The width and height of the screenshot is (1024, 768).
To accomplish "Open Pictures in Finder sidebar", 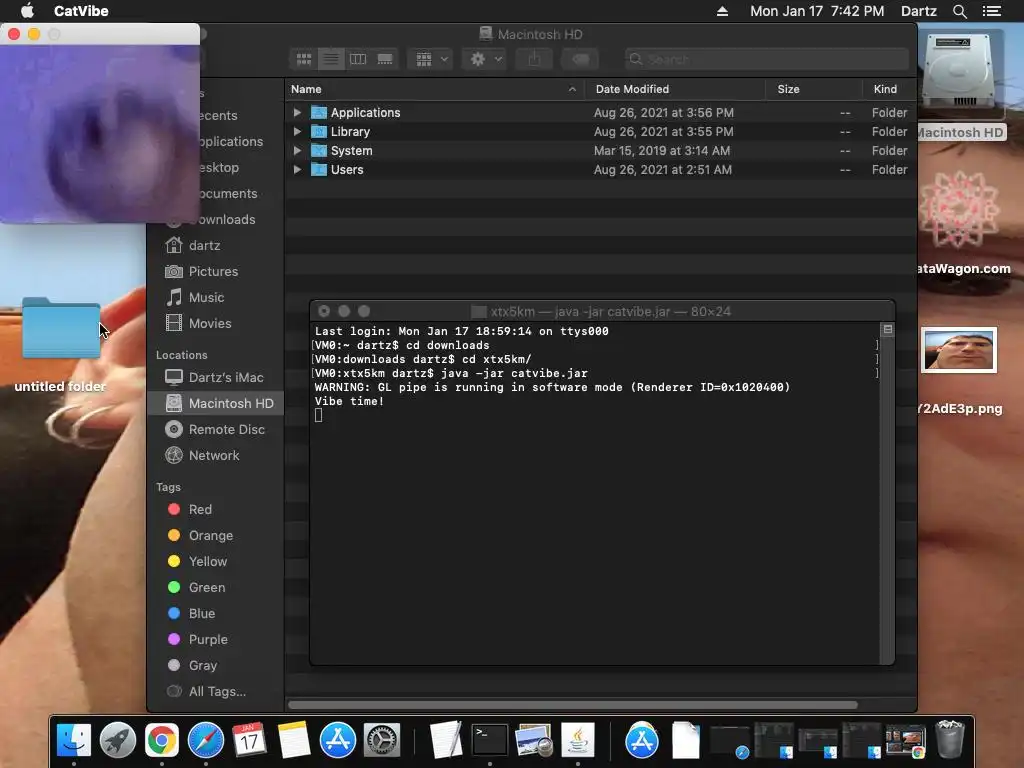I will (213, 272).
